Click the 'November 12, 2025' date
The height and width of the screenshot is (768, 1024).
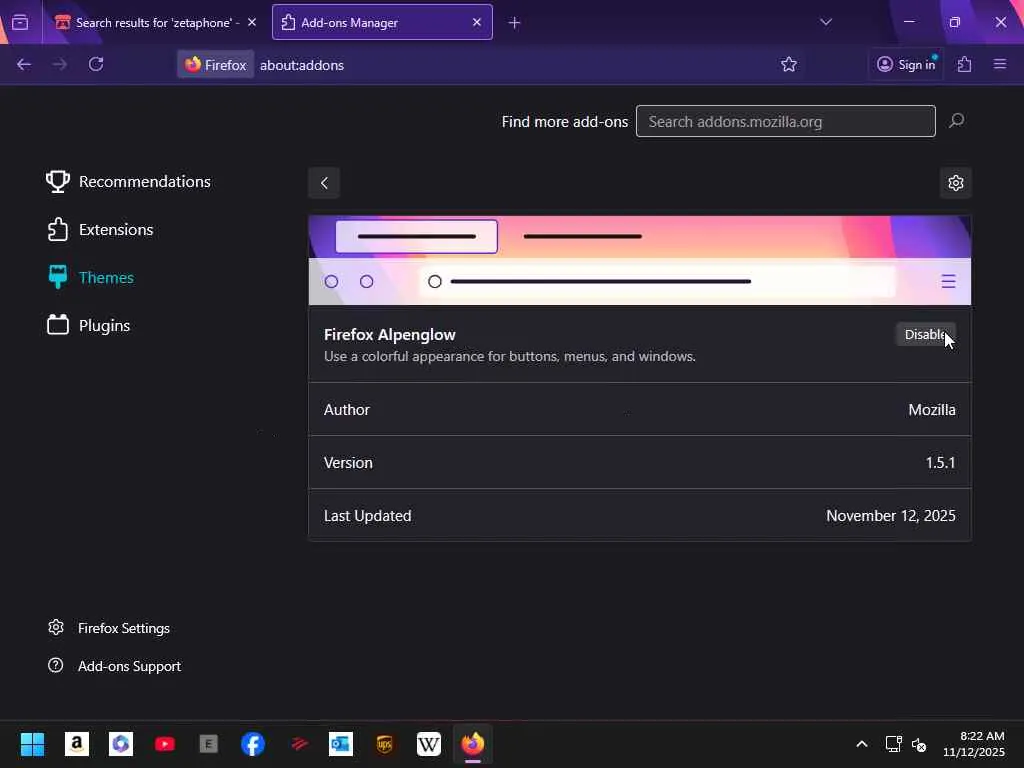[891, 516]
